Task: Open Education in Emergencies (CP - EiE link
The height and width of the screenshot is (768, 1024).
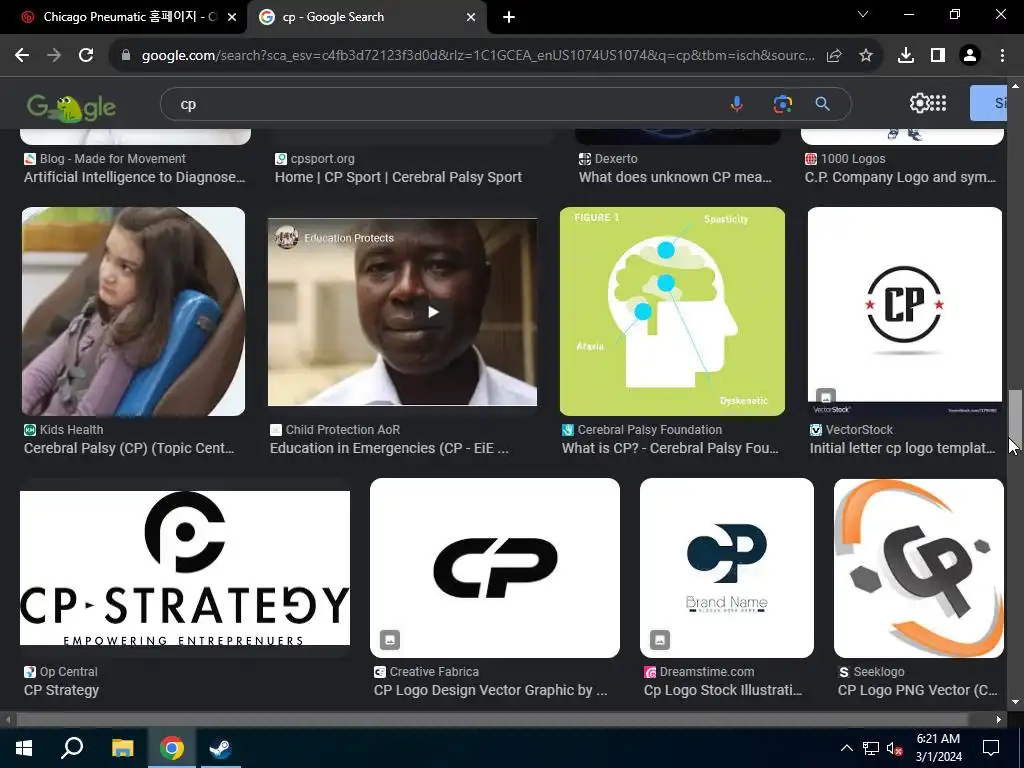Action: [x=389, y=448]
